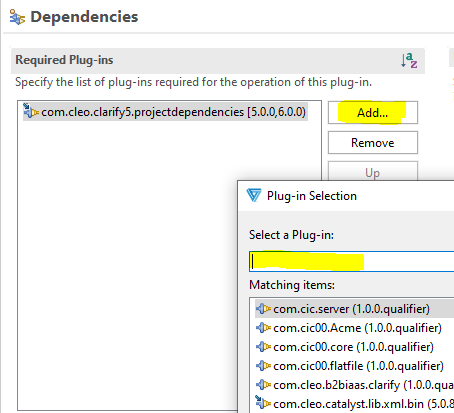Screen dimensions: 454x413
Task: Focus the Select a Plug-in field
Action: 352,262
